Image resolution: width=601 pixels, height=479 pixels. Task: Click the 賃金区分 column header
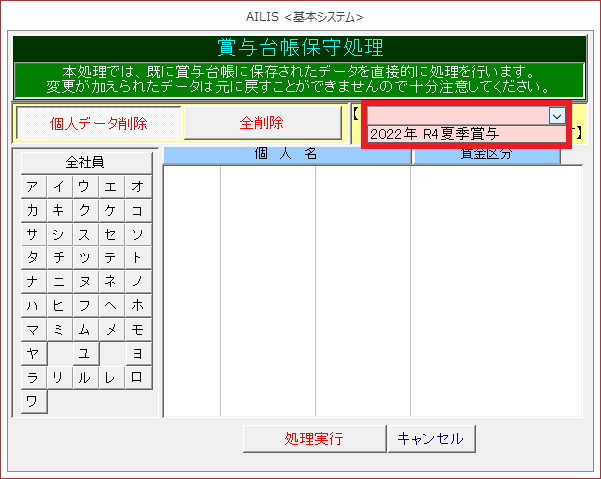(x=487, y=155)
